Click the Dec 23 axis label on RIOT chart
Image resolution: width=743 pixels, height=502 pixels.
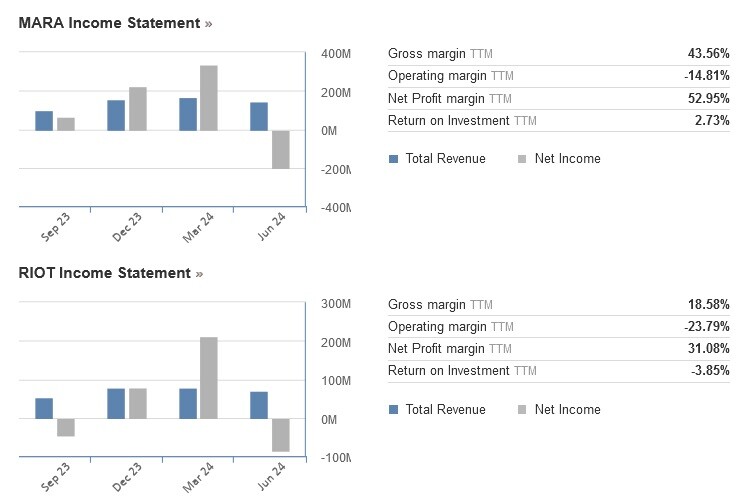[x=127, y=477]
